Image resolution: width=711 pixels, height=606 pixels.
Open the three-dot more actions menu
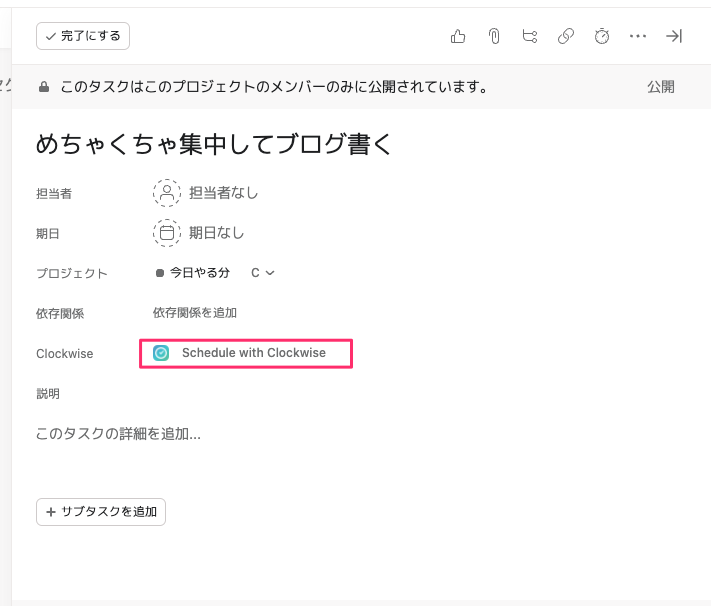[x=638, y=36]
